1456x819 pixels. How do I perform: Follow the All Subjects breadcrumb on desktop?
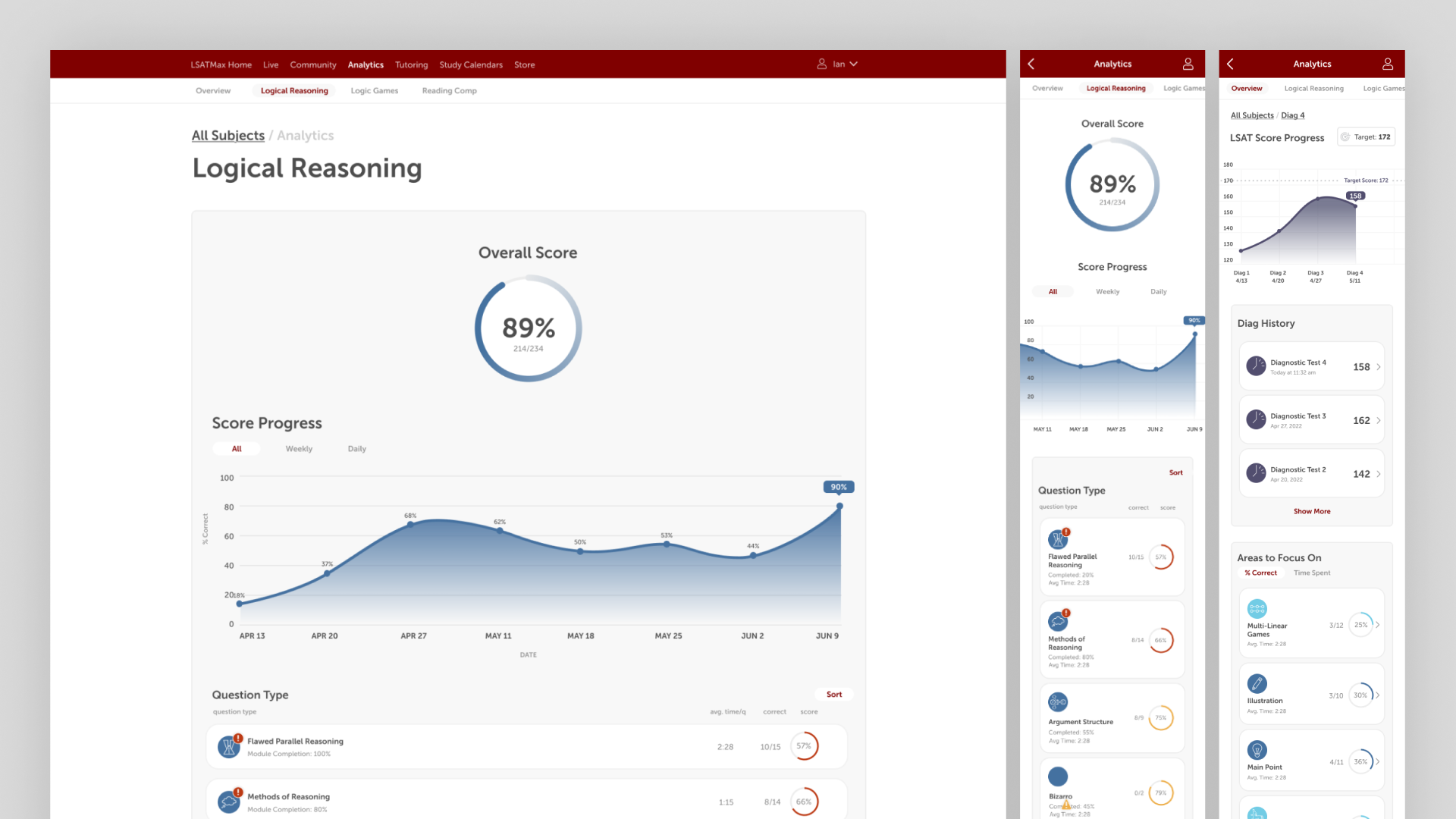pyautogui.click(x=227, y=136)
